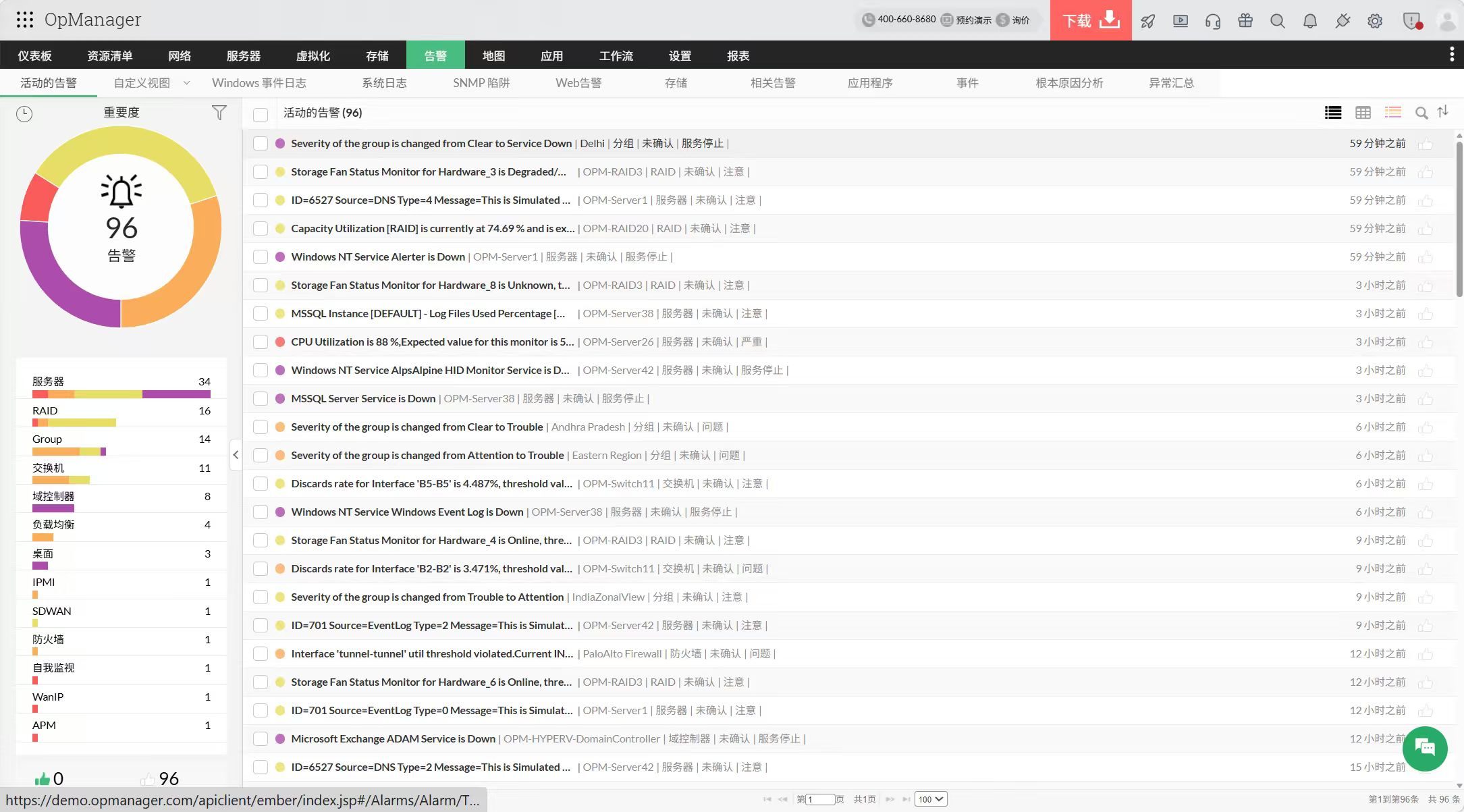Click the alarm list search magnifier icon
The image size is (1464, 812).
coord(1421,113)
